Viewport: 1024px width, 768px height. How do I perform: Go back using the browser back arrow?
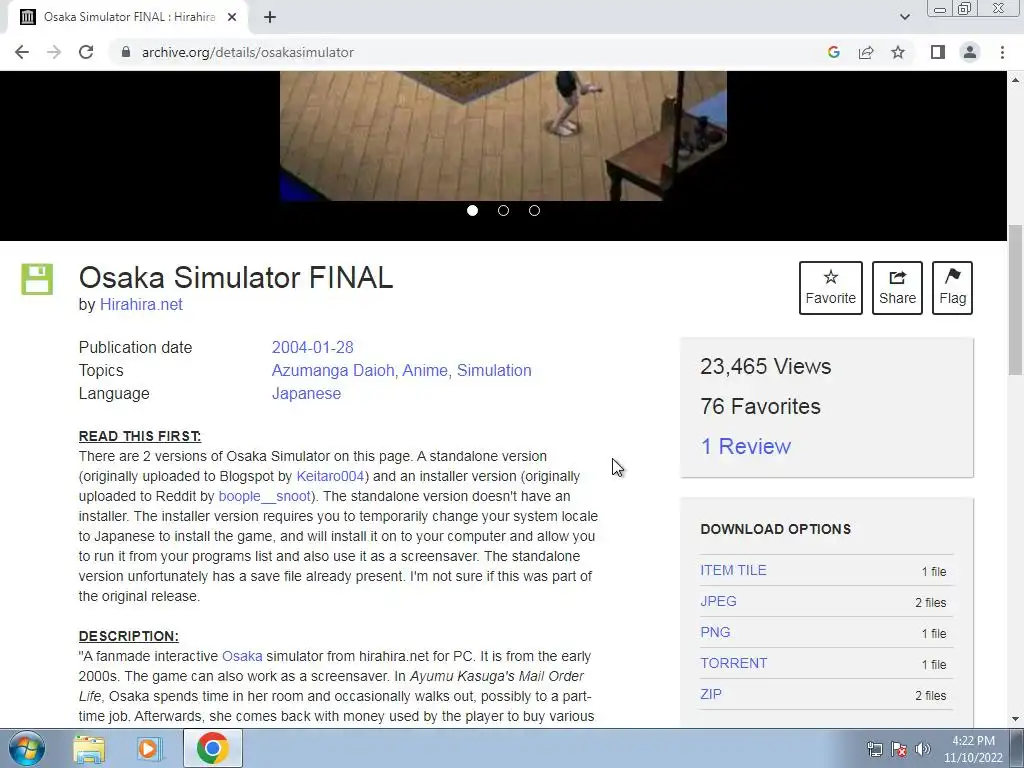(22, 52)
